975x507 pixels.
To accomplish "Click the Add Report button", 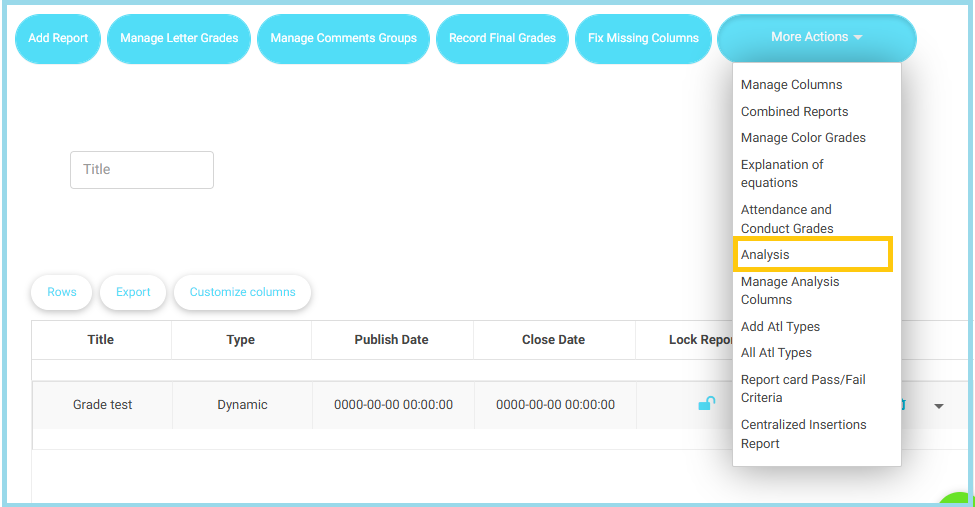I will tap(58, 39).
